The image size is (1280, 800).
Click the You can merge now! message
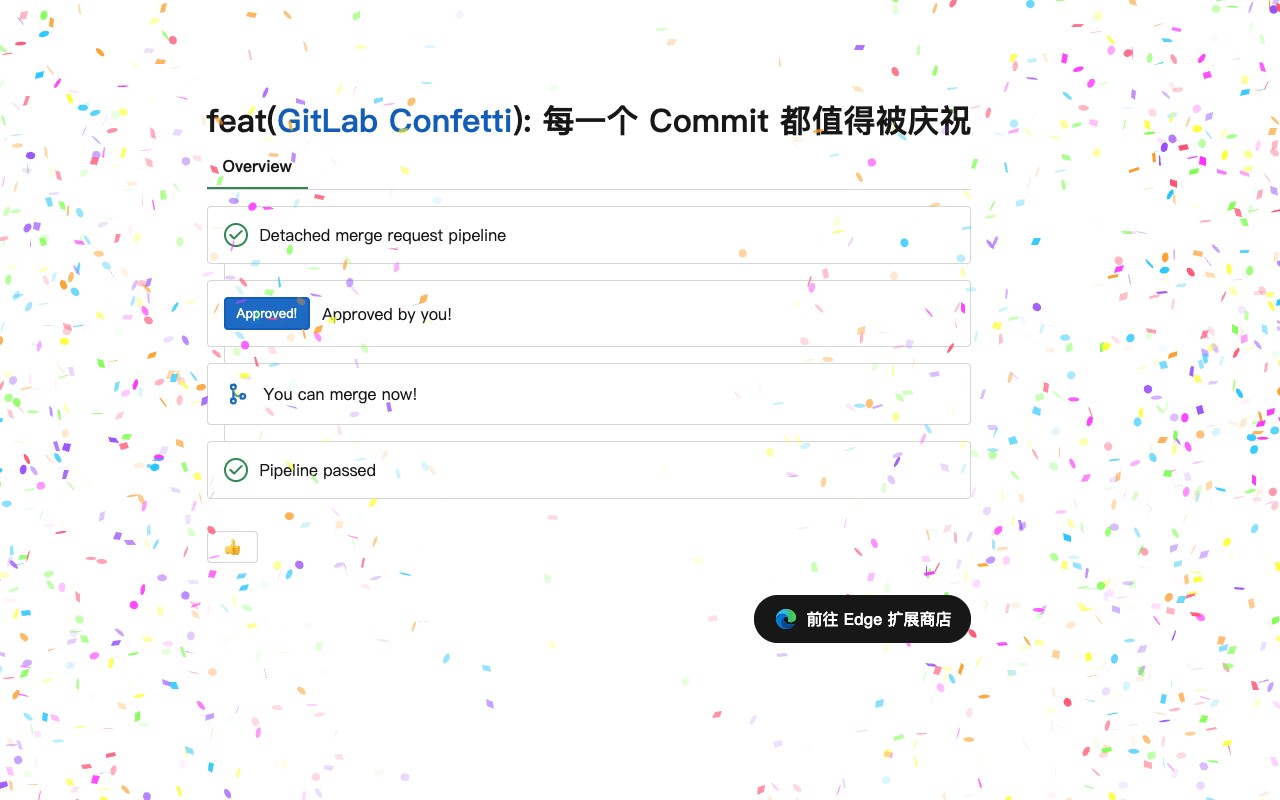pyautogui.click(x=340, y=394)
